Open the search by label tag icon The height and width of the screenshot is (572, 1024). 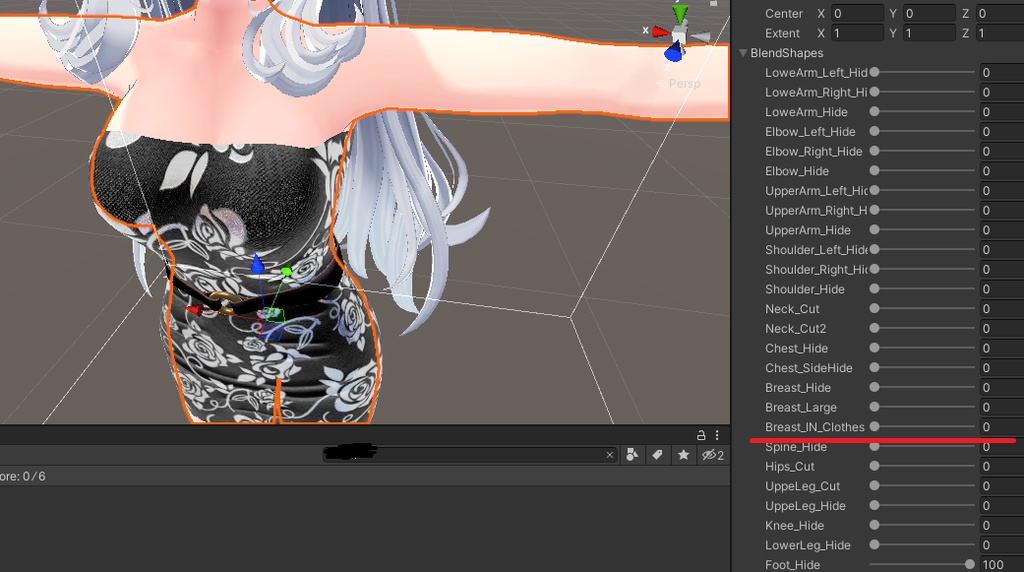[x=658, y=454]
